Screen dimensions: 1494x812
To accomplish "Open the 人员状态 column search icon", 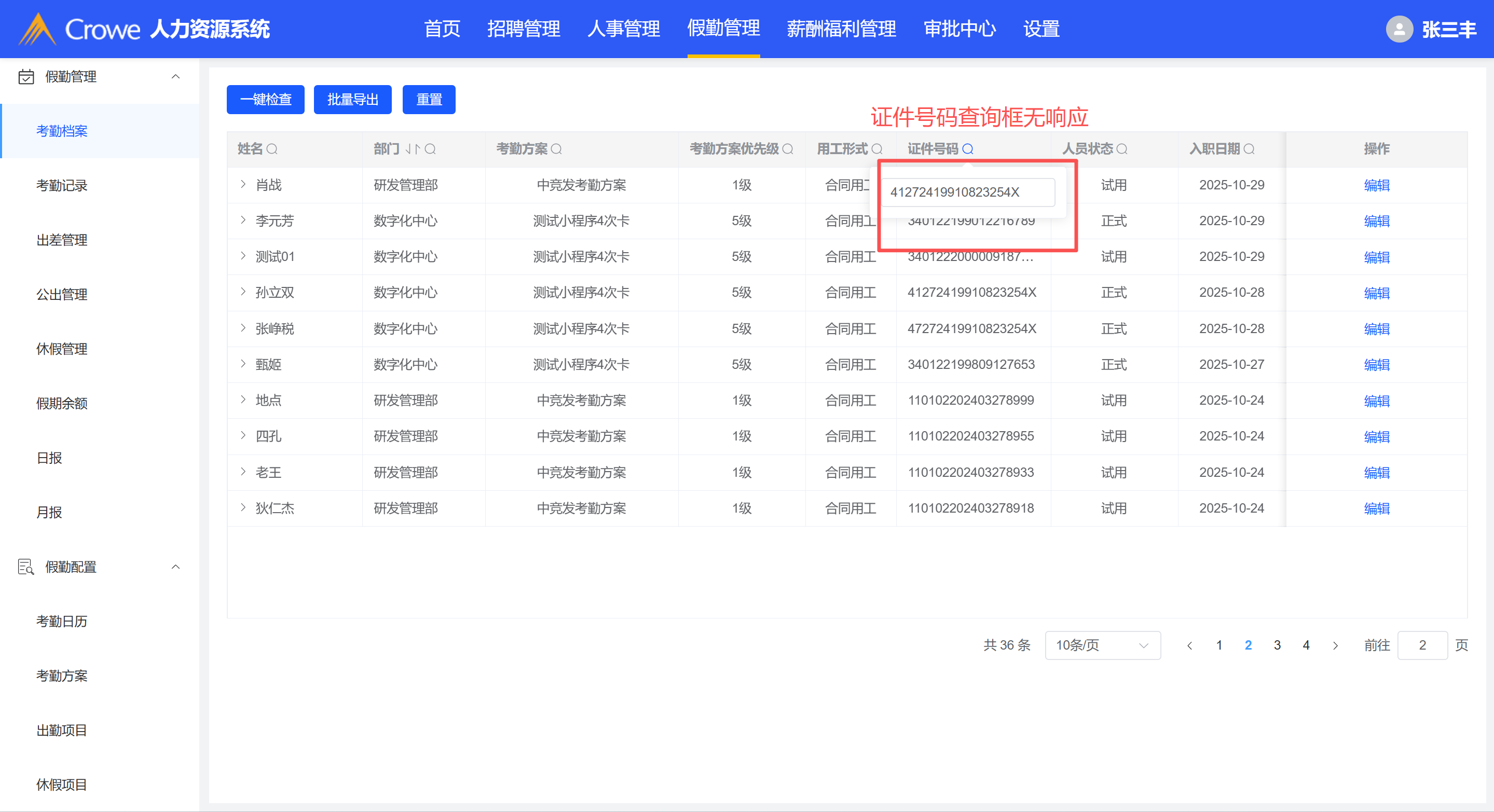I will click(x=1121, y=149).
